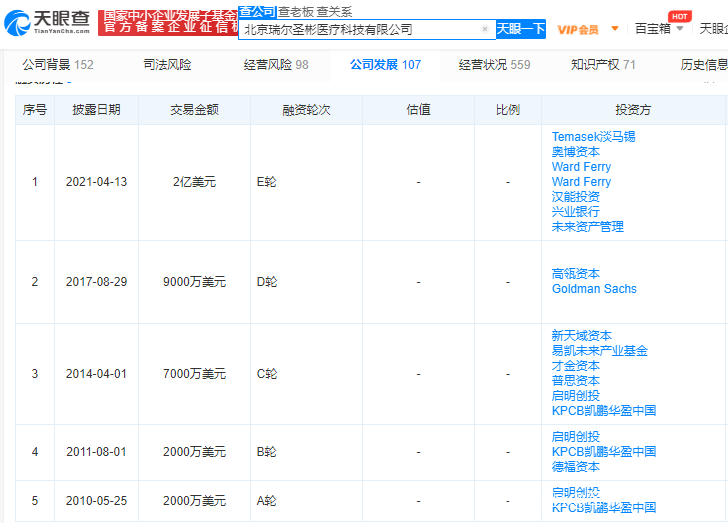This screenshot has height=523, width=728.
Task: Open investor Goldman Sachs
Action: (x=594, y=289)
